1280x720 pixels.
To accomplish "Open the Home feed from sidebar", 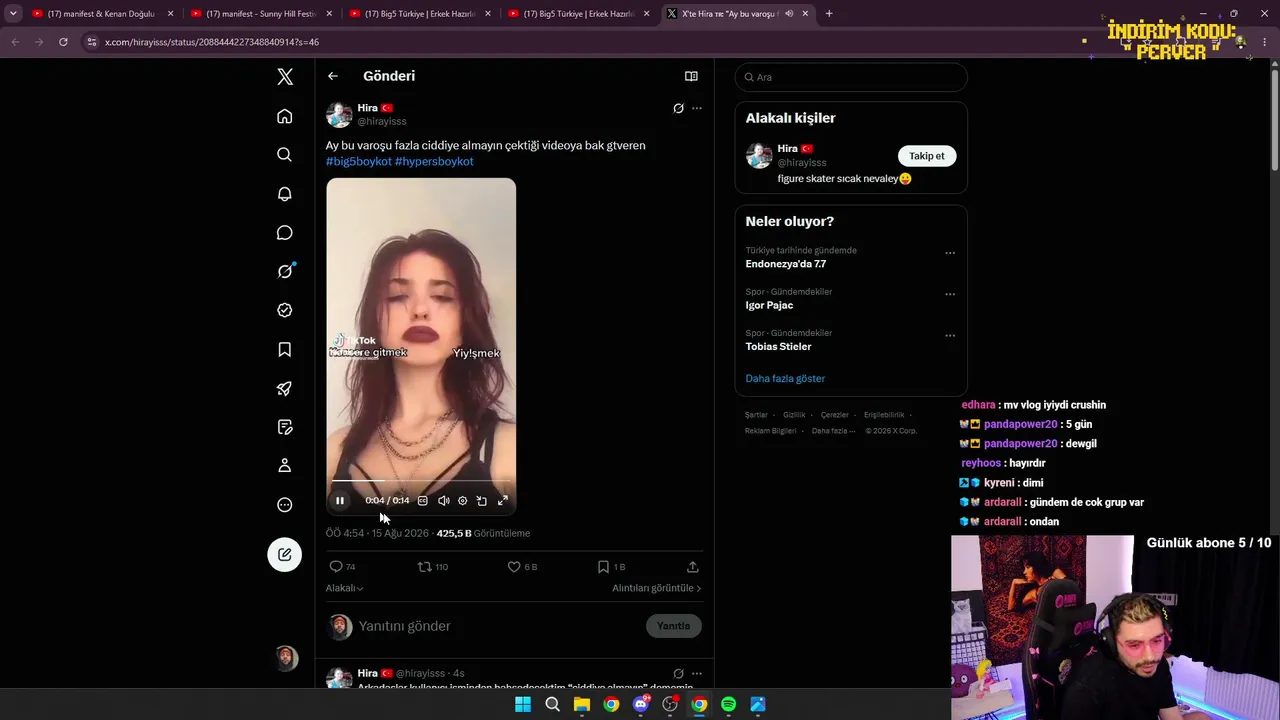I will 285,116.
